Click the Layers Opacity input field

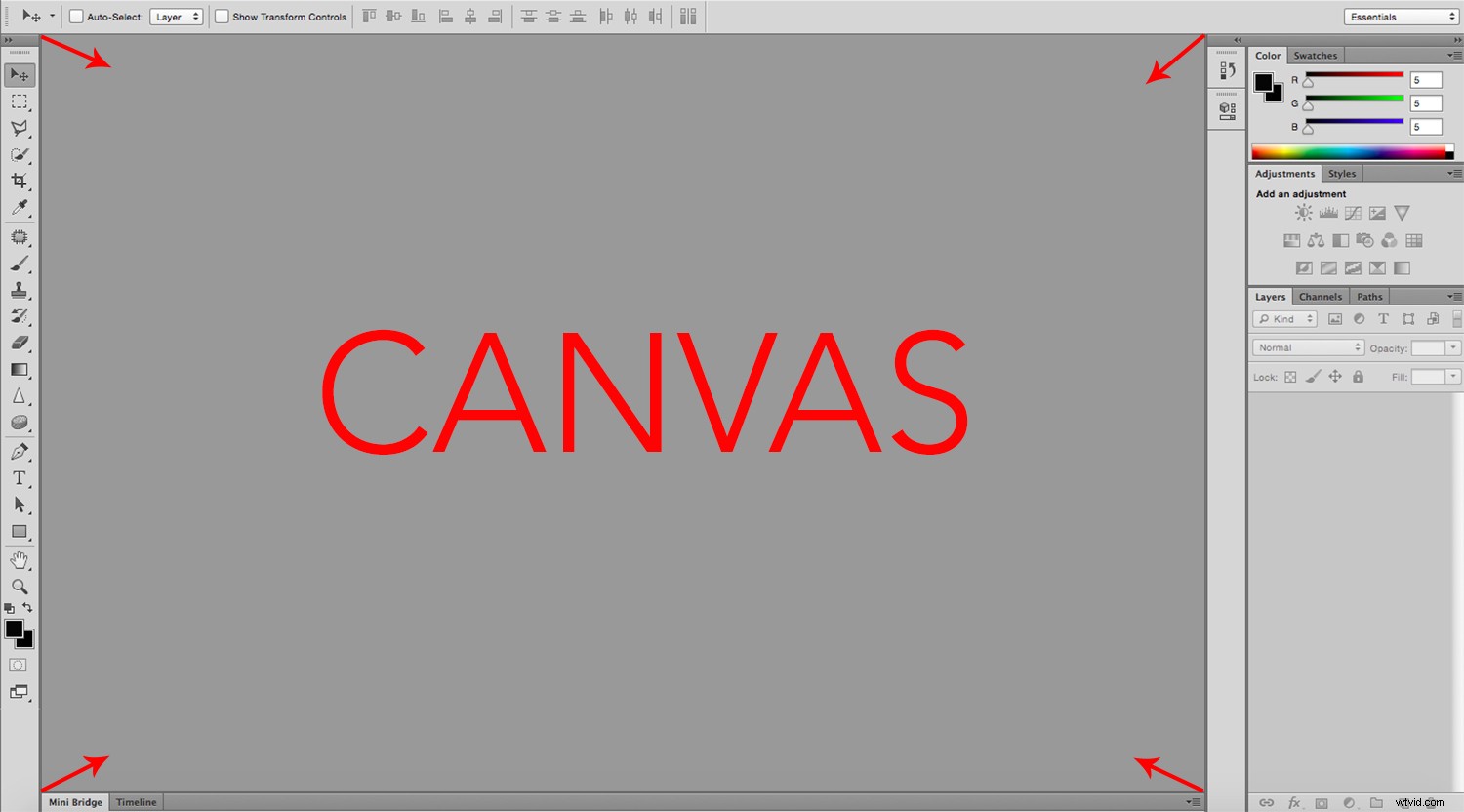pyautogui.click(x=1428, y=347)
